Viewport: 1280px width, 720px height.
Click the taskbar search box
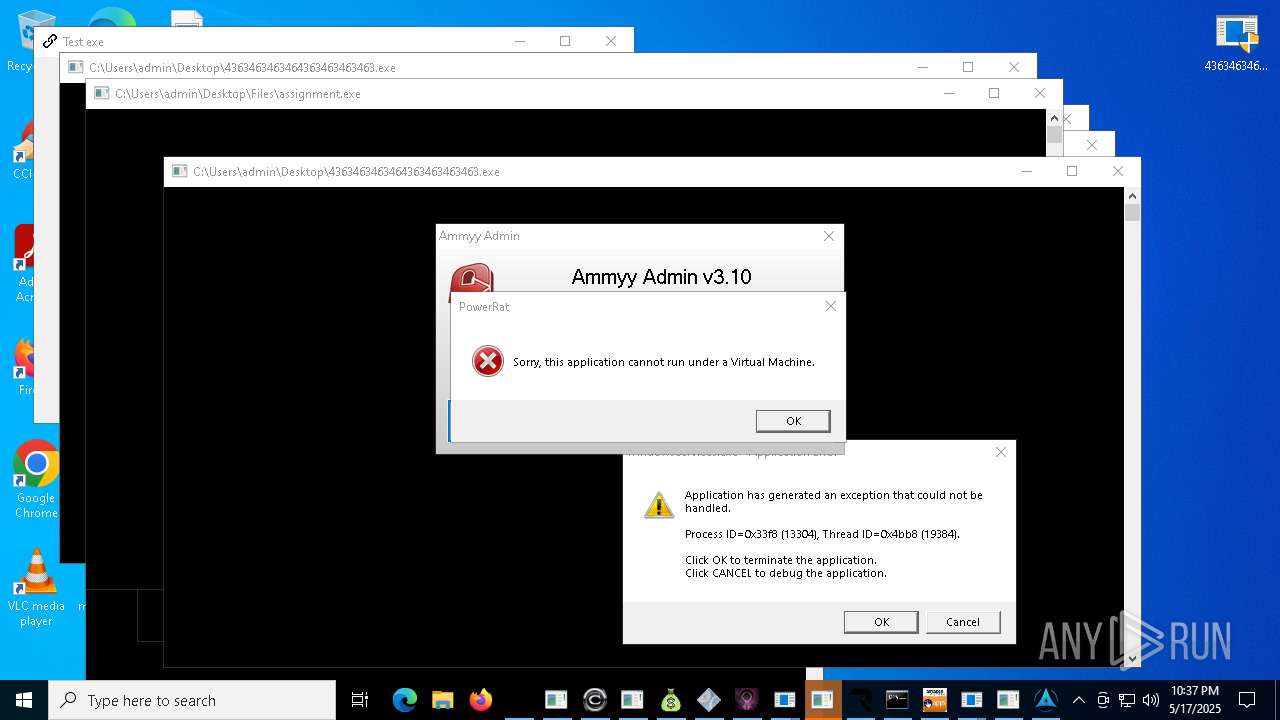point(192,700)
